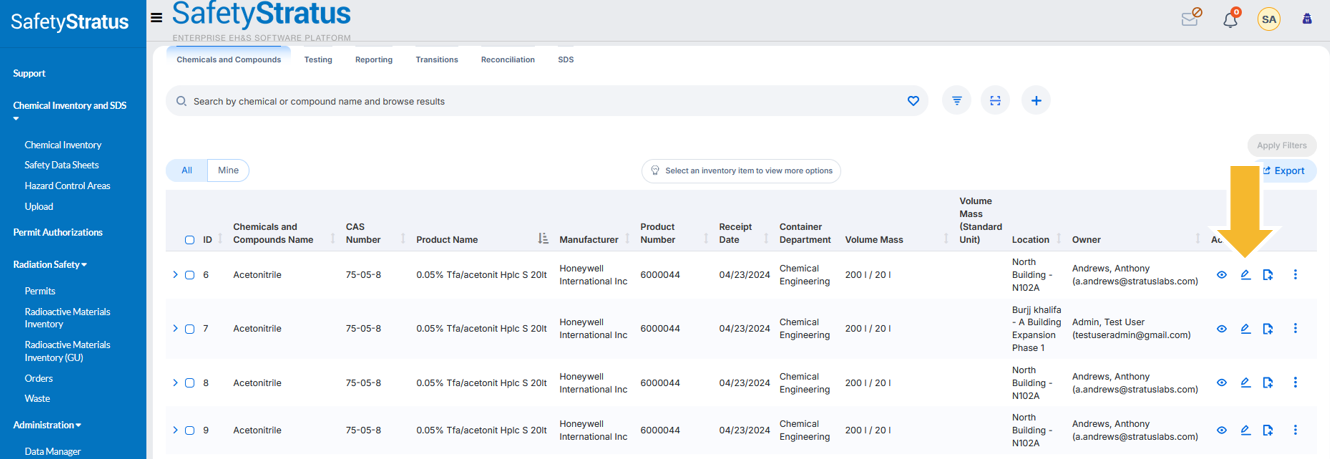Switch to the Testing tab
This screenshot has width=1330, height=459.
point(318,60)
